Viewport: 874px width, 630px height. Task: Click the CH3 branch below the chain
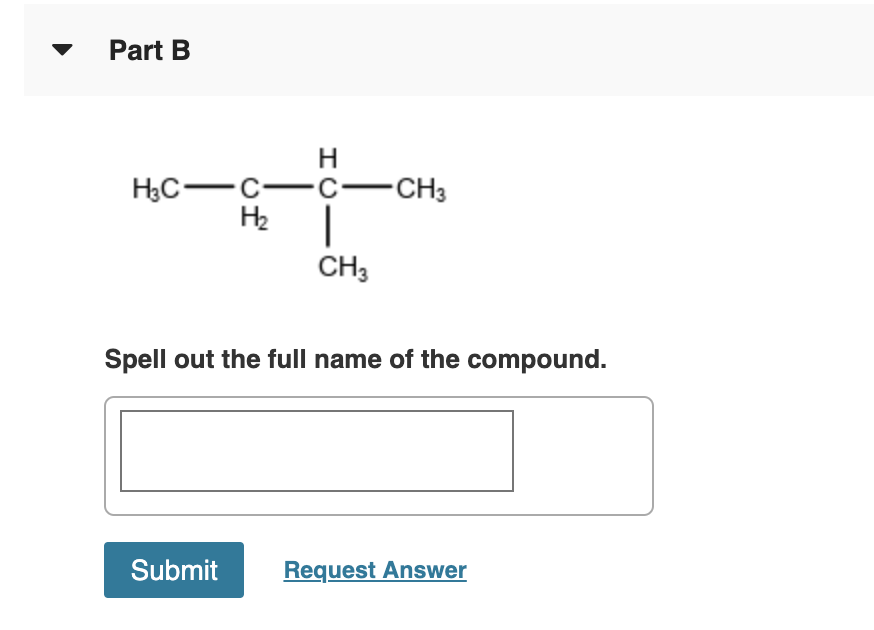pos(341,265)
